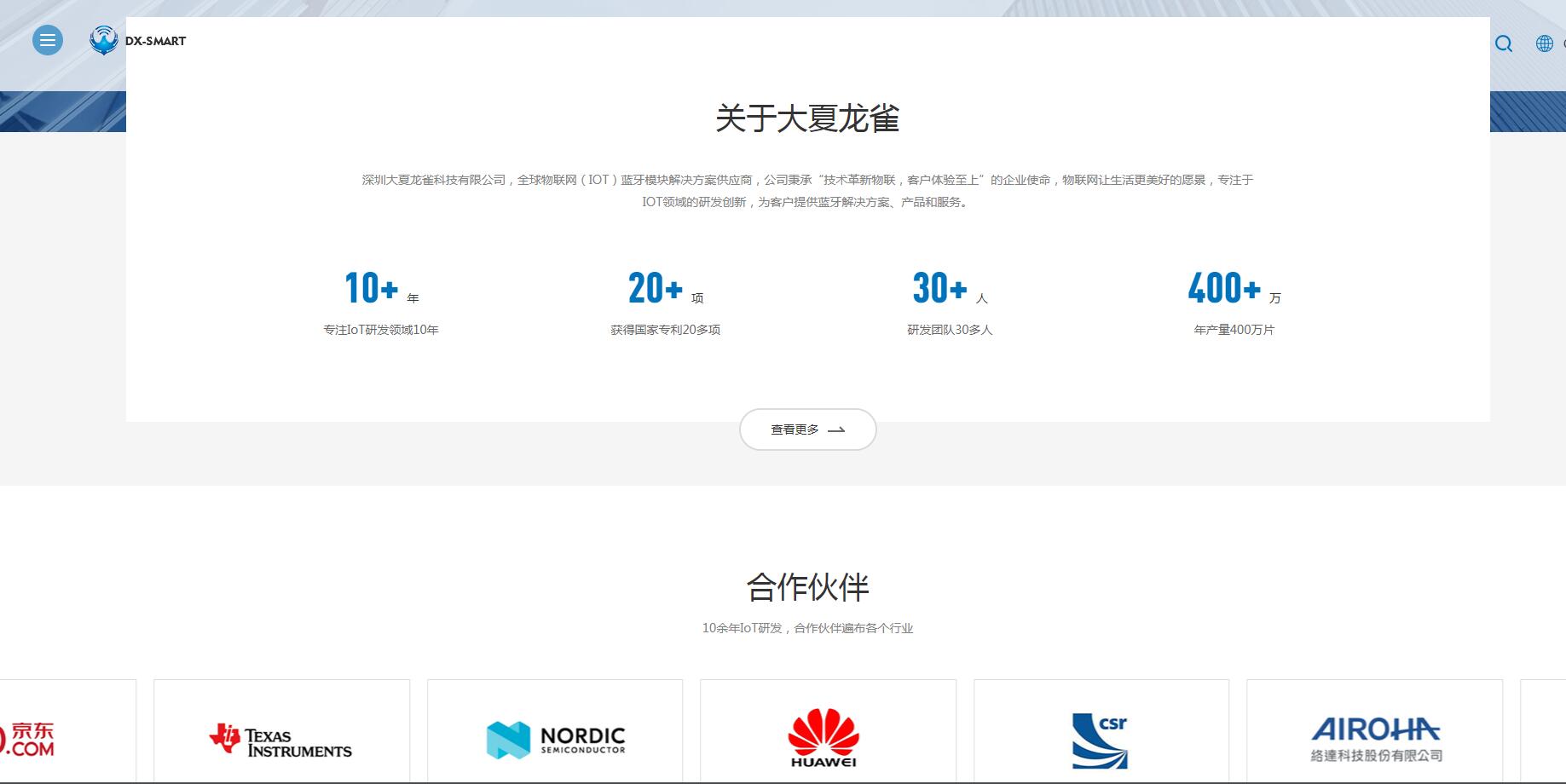Click the 10+ 年 statistic

pyautogui.click(x=381, y=288)
